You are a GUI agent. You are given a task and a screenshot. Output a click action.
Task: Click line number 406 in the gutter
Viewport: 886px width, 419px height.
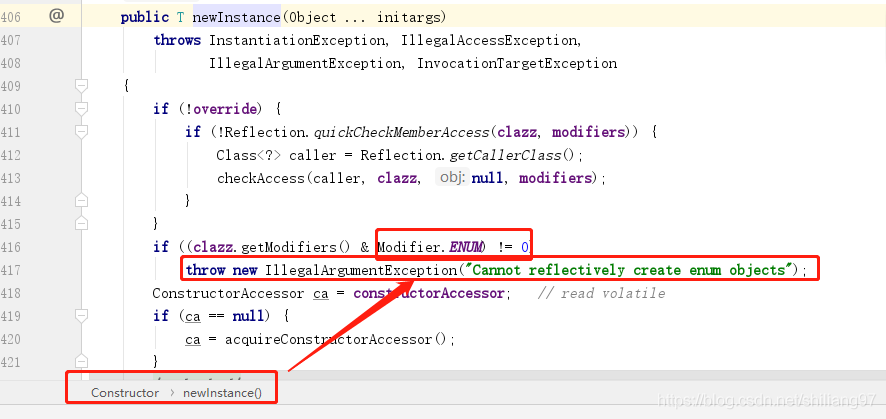[x=11, y=18]
